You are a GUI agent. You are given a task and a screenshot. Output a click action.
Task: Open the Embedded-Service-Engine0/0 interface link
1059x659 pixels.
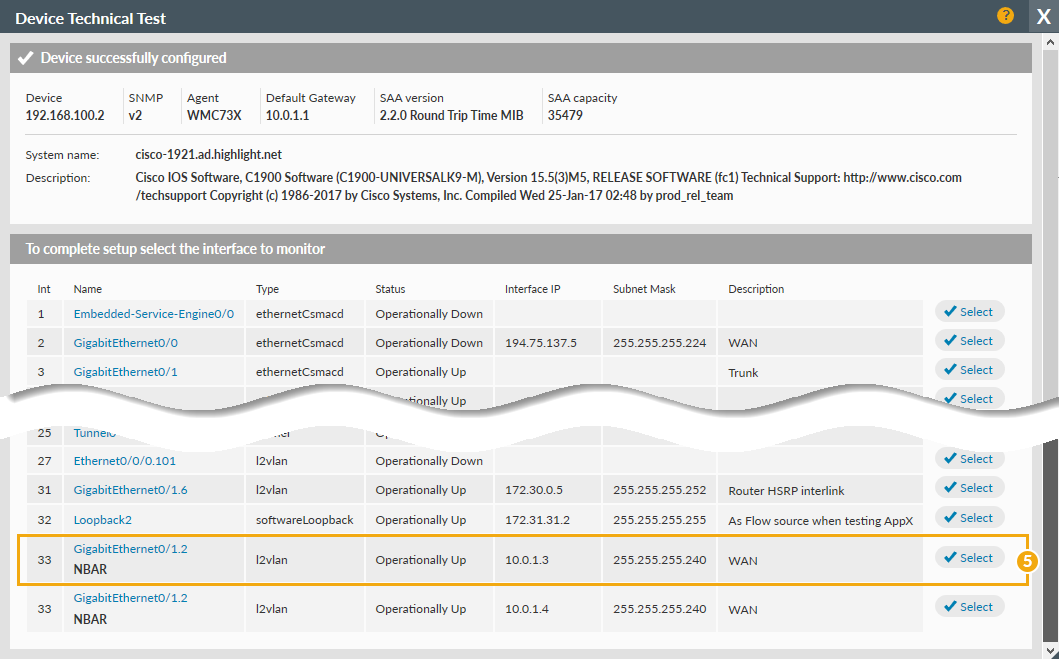[153, 314]
